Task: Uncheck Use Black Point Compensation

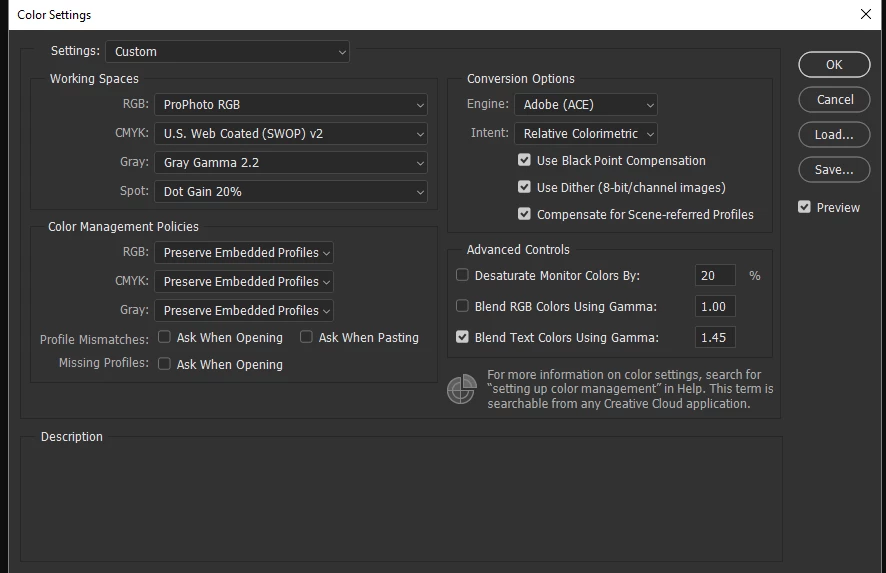Action: click(x=524, y=160)
